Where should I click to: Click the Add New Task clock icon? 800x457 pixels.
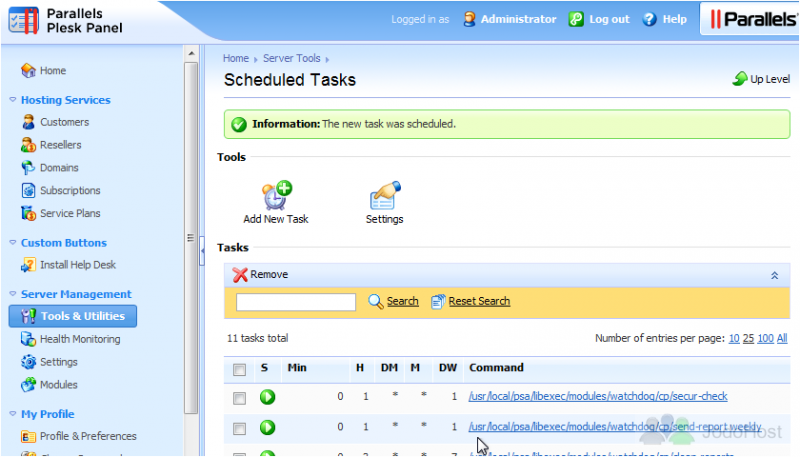click(277, 195)
